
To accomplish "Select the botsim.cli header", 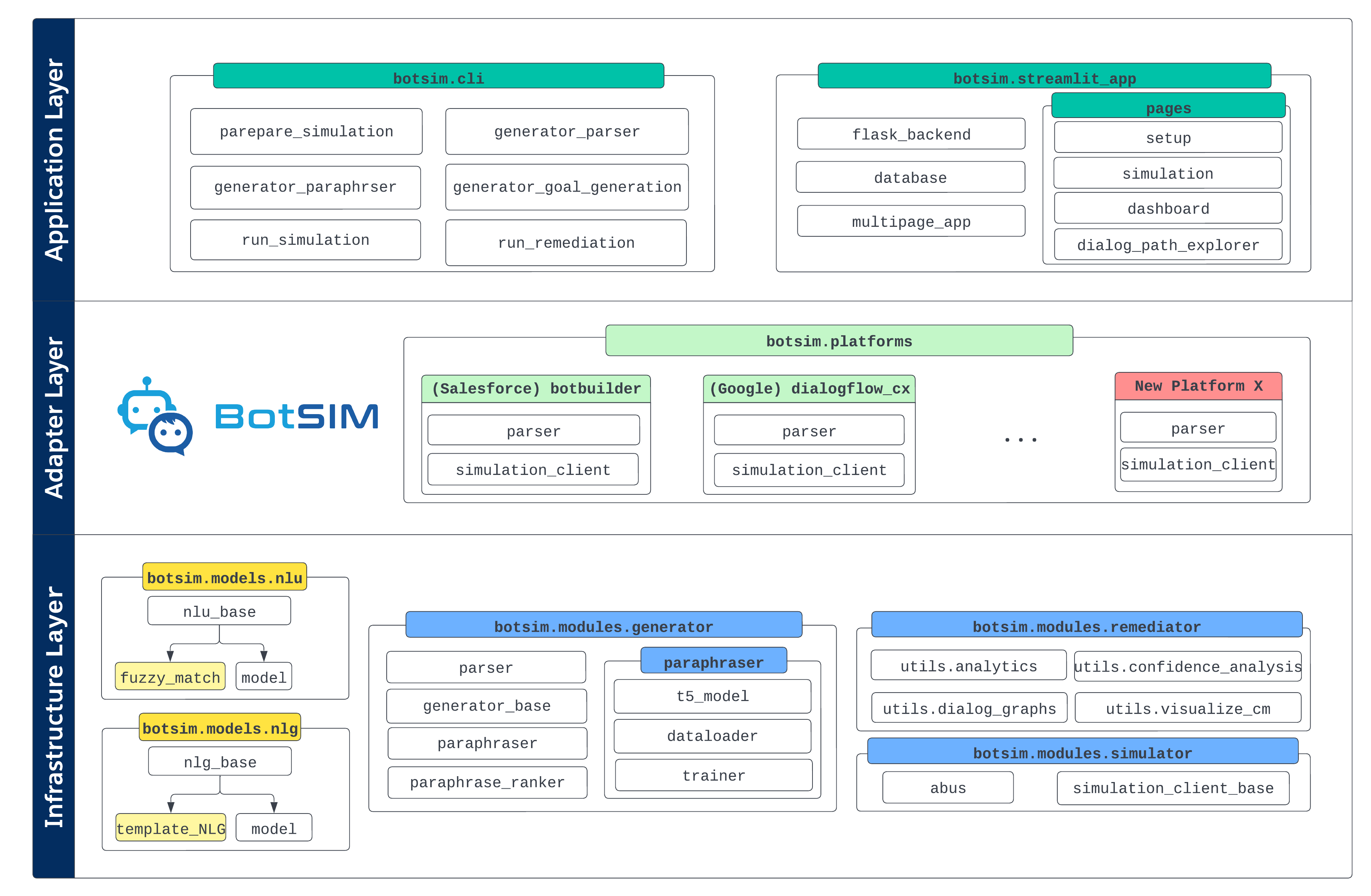I will pyautogui.click(x=438, y=76).
